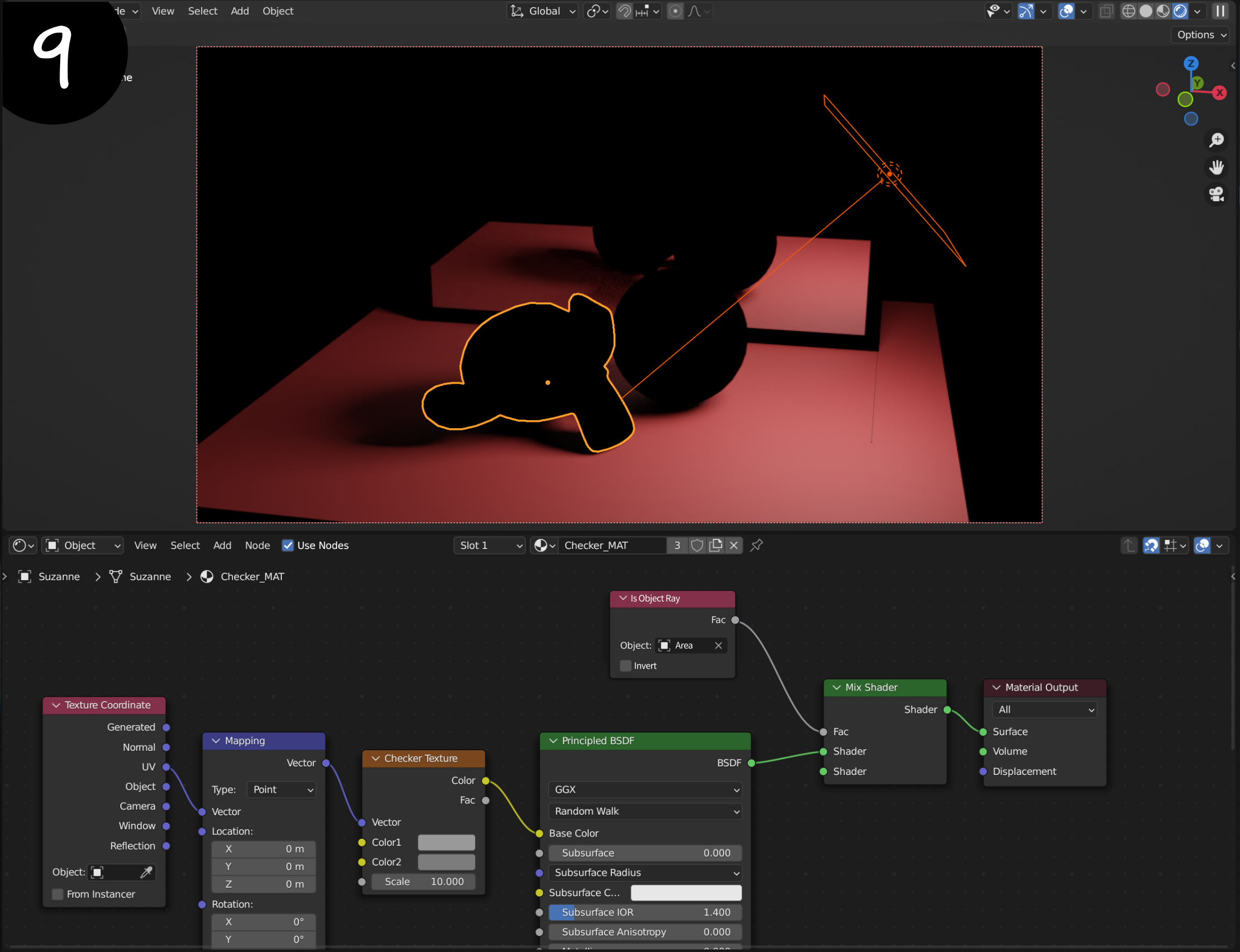
Task: Switch to rendered viewport shading mode
Action: click(x=1180, y=11)
